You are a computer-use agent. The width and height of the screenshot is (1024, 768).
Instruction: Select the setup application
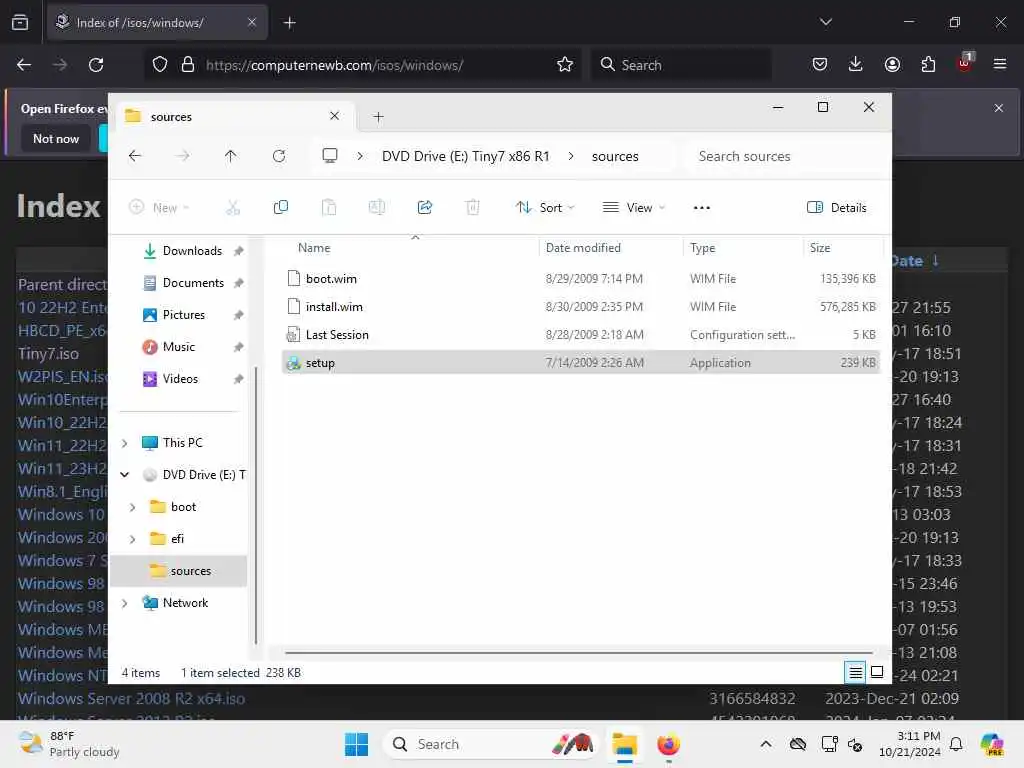coord(581,362)
